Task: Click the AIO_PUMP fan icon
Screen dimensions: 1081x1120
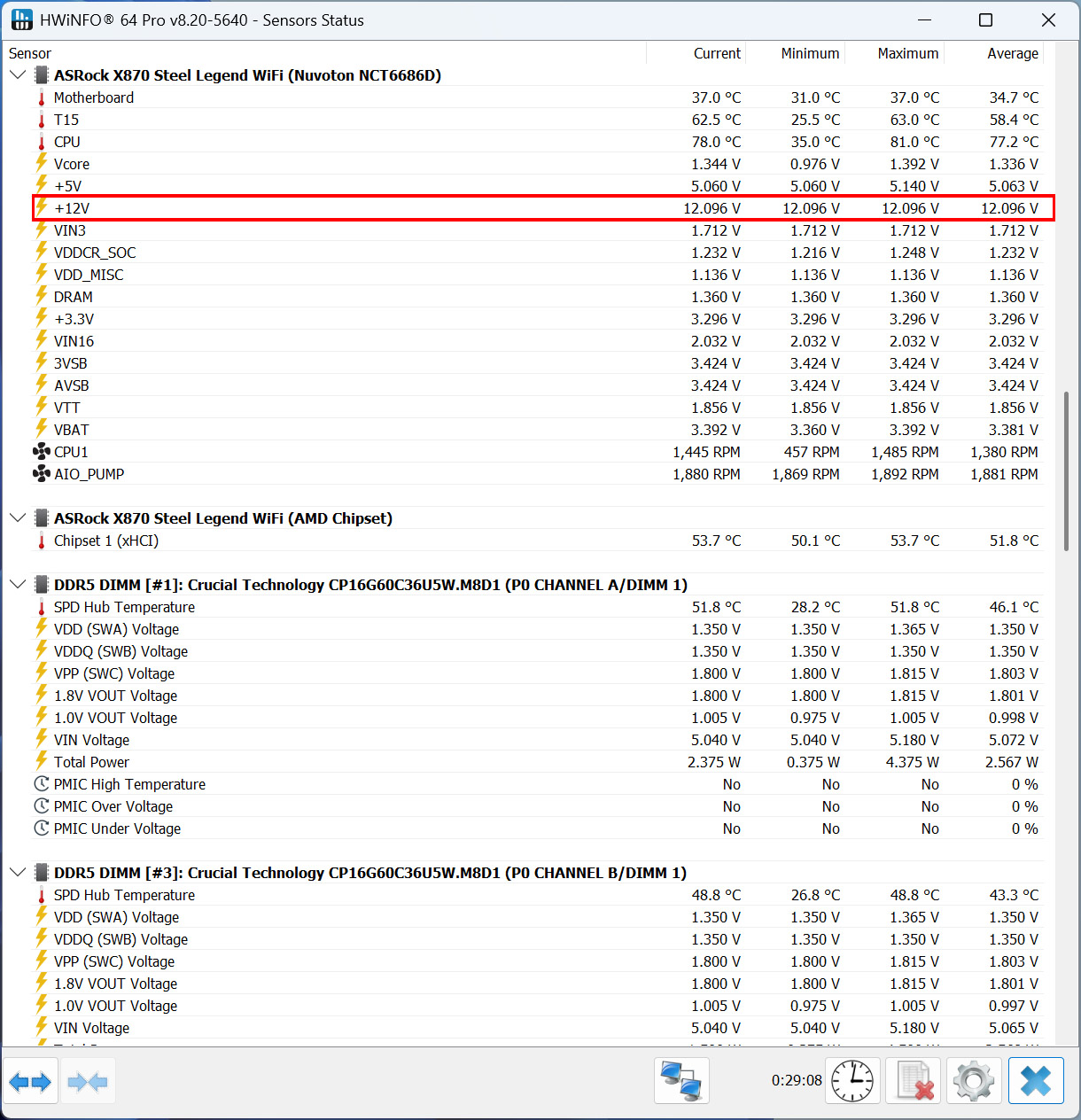Action: tap(42, 474)
